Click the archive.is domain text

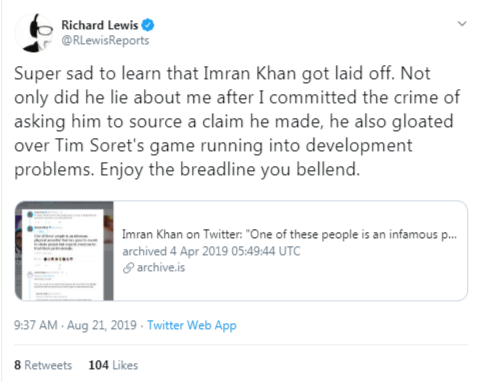[161, 267]
